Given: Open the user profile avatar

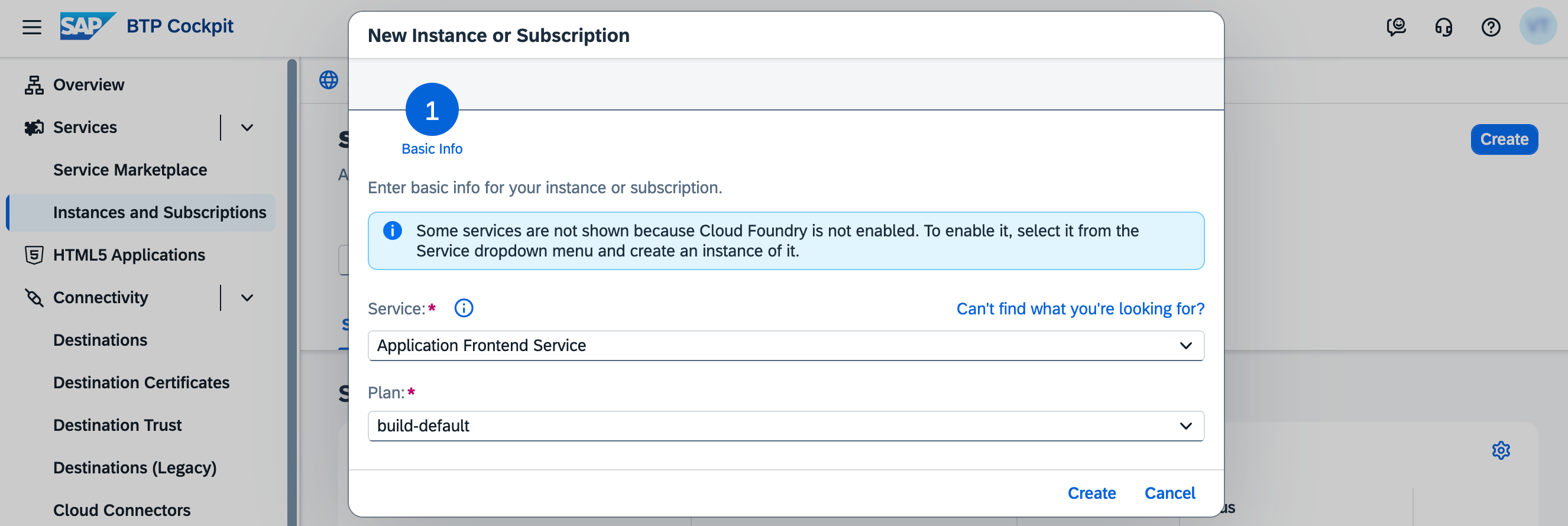Looking at the screenshot, I should coord(1538,26).
